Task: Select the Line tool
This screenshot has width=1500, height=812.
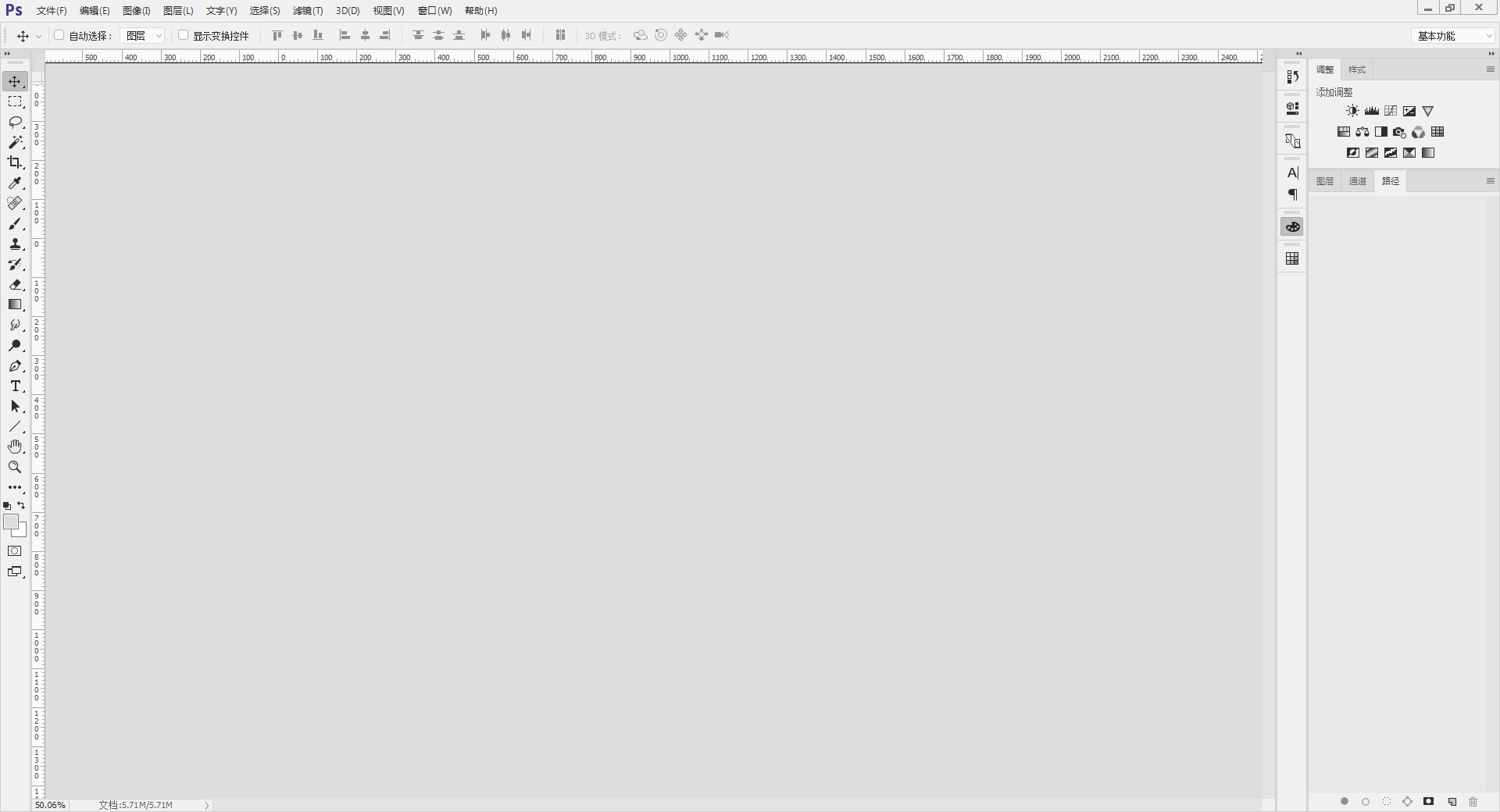Action: click(x=15, y=426)
